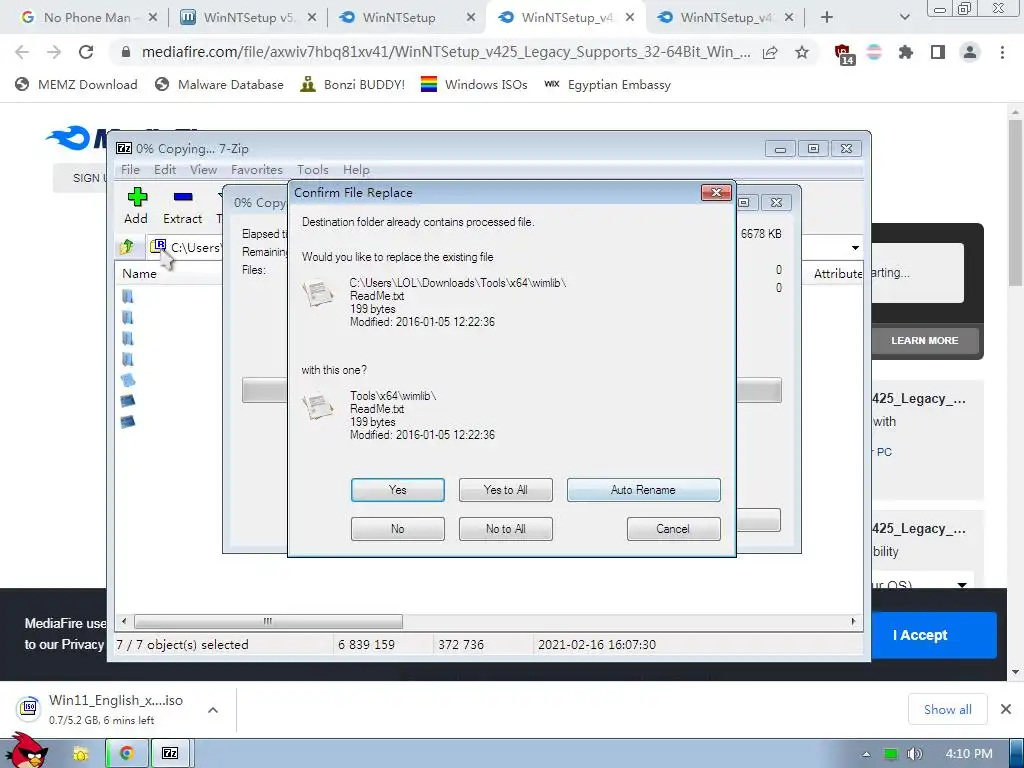Image resolution: width=1024 pixels, height=768 pixels.
Task: Select Auto Rename option
Action: (643, 490)
